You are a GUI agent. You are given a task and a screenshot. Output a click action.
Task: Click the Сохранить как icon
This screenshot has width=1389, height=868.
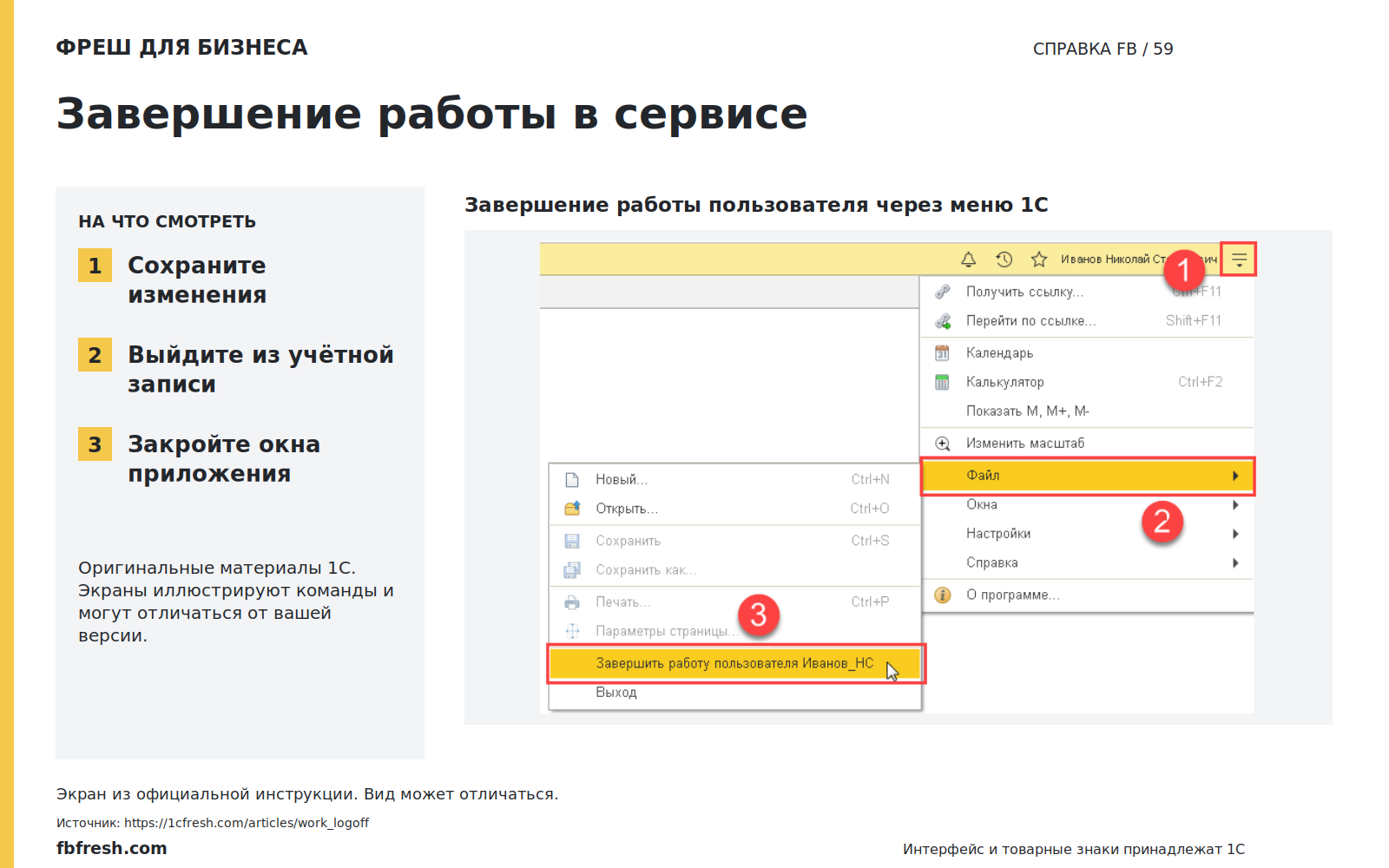[572, 570]
